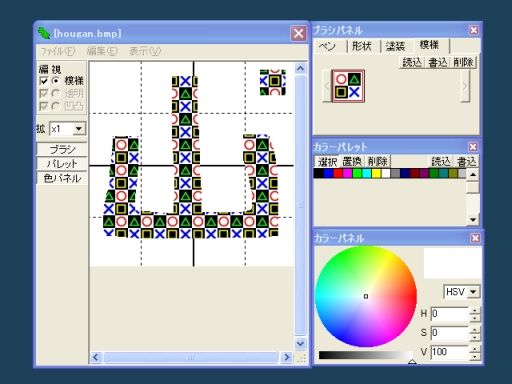Pick the bright green palette swatch

pos(357,173)
